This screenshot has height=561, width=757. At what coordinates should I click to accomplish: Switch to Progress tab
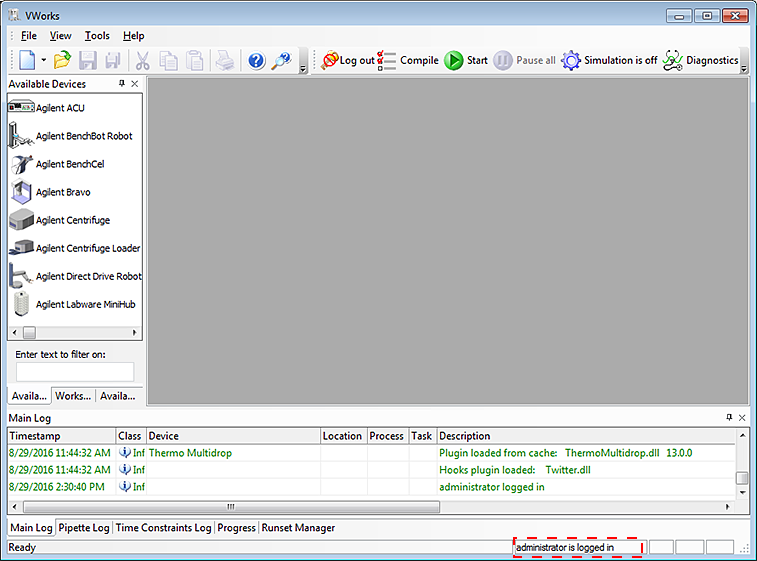(236, 528)
